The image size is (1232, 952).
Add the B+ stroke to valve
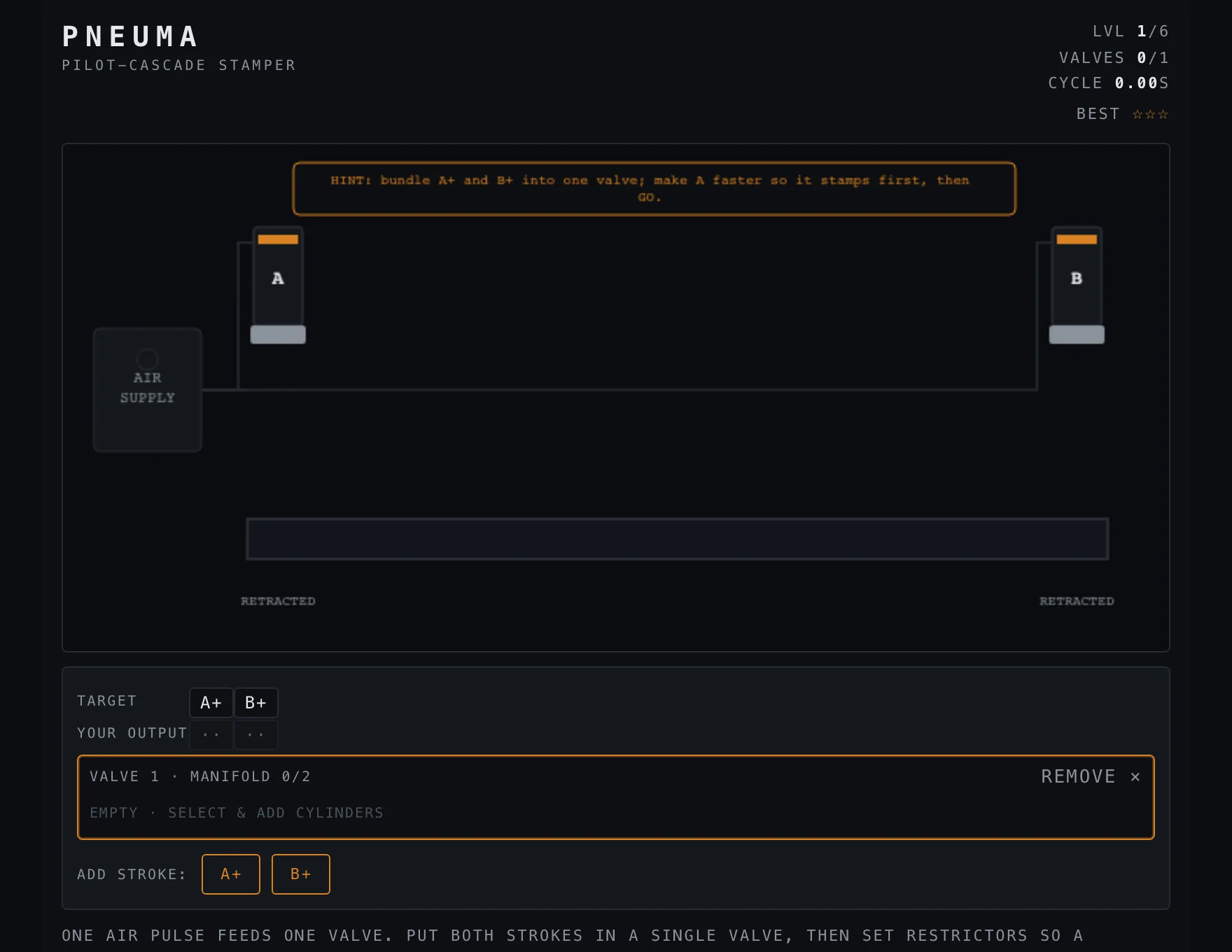(x=300, y=874)
